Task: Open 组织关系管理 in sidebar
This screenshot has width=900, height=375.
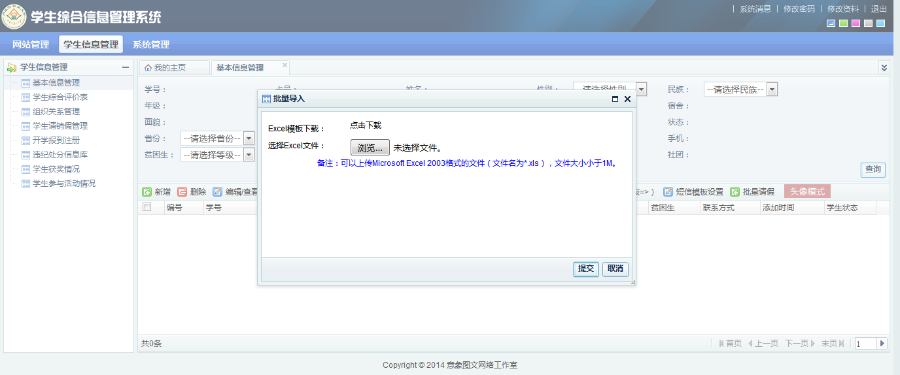Action: 56,111
